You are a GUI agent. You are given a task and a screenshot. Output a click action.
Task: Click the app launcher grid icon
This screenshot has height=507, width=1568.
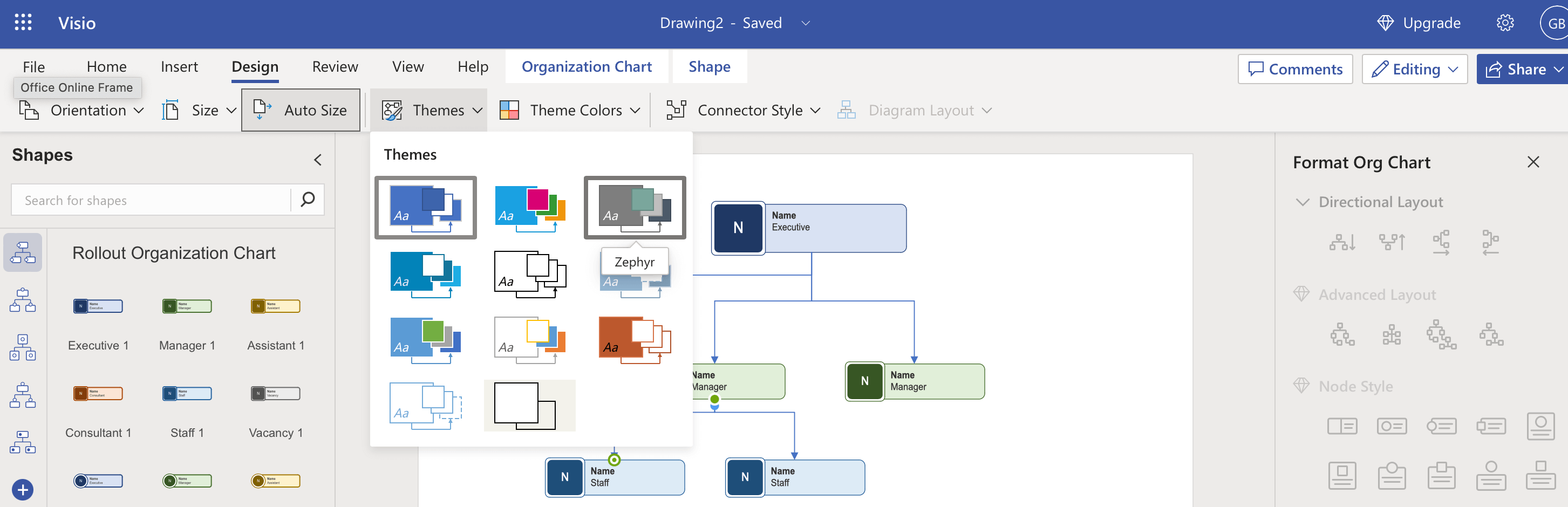[x=23, y=23]
